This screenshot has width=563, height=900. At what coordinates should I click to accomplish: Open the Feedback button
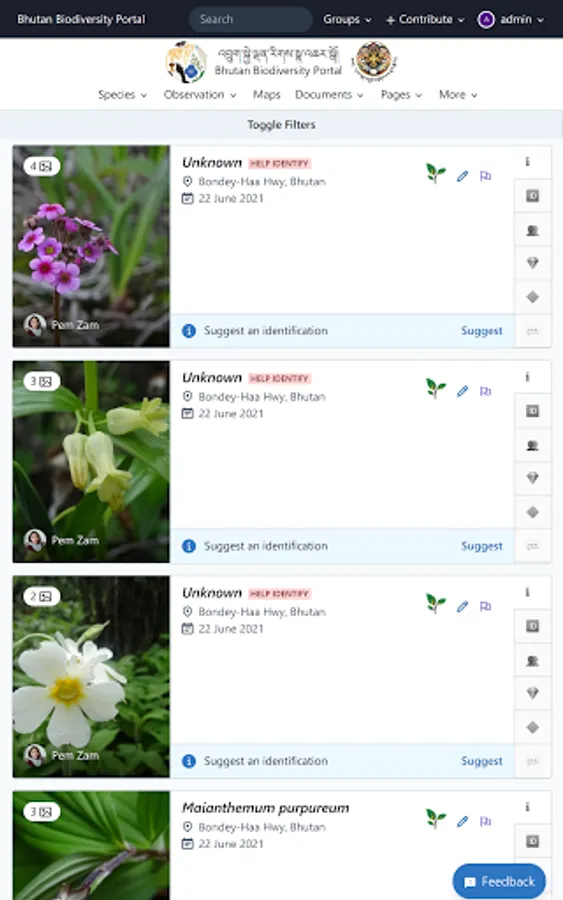[x=499, y=881]
